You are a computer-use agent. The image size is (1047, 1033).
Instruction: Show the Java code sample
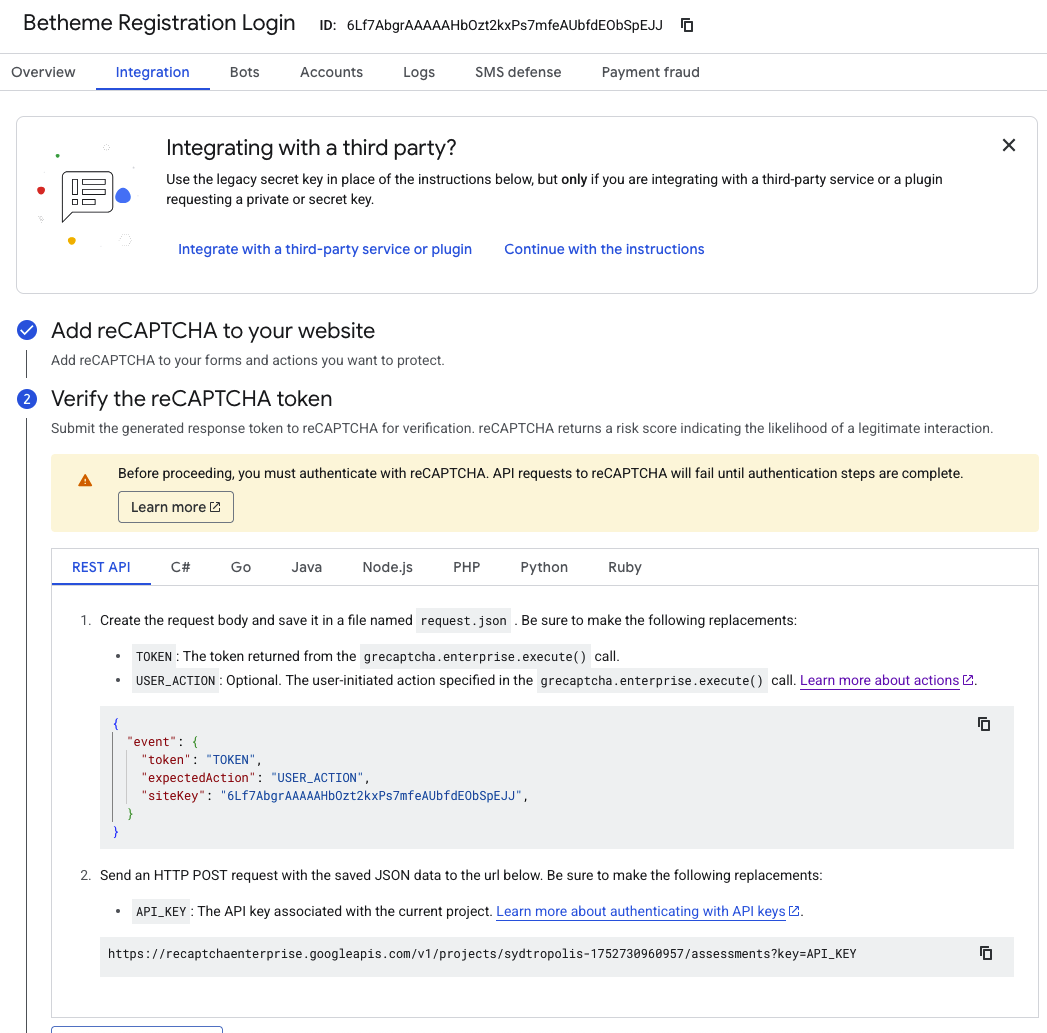pyautogui.click(x=306, y=567)
